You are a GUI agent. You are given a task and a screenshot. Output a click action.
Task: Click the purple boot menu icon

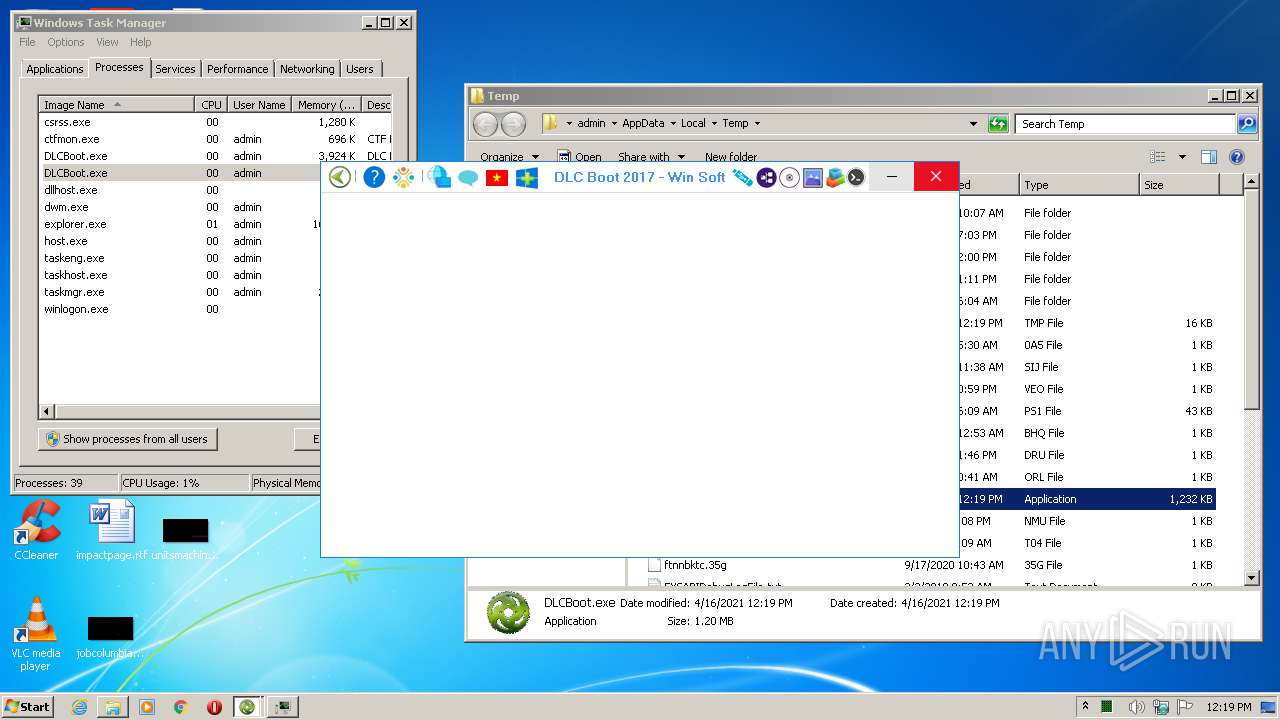767,177
